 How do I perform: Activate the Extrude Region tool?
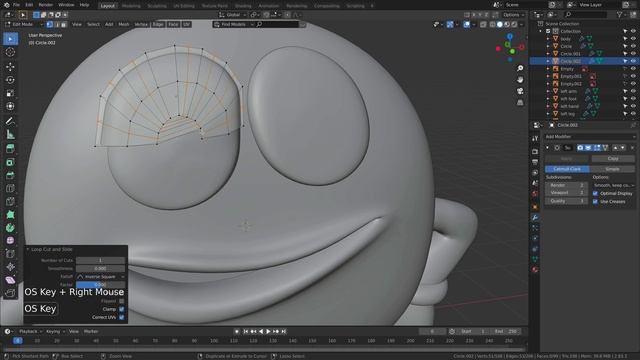(10, 149)
